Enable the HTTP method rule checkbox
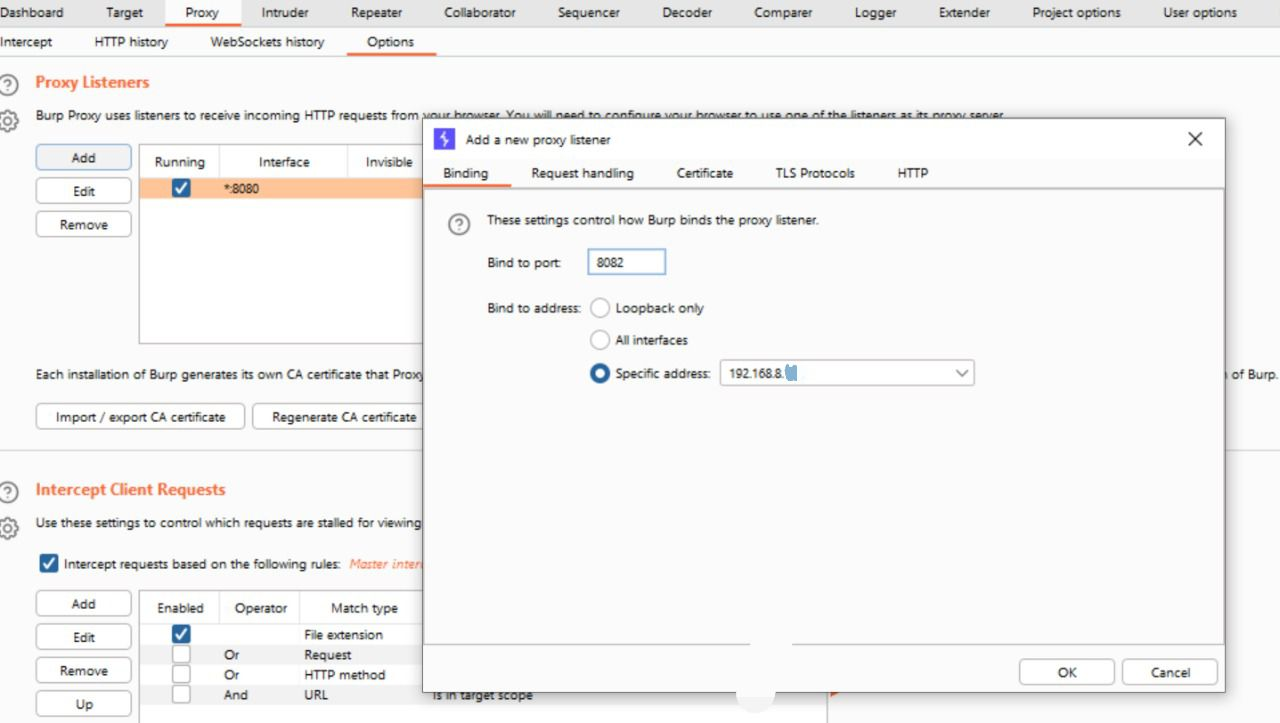Image resolution: width=1280 pixels, height=723 pixels. coord(181,674)
